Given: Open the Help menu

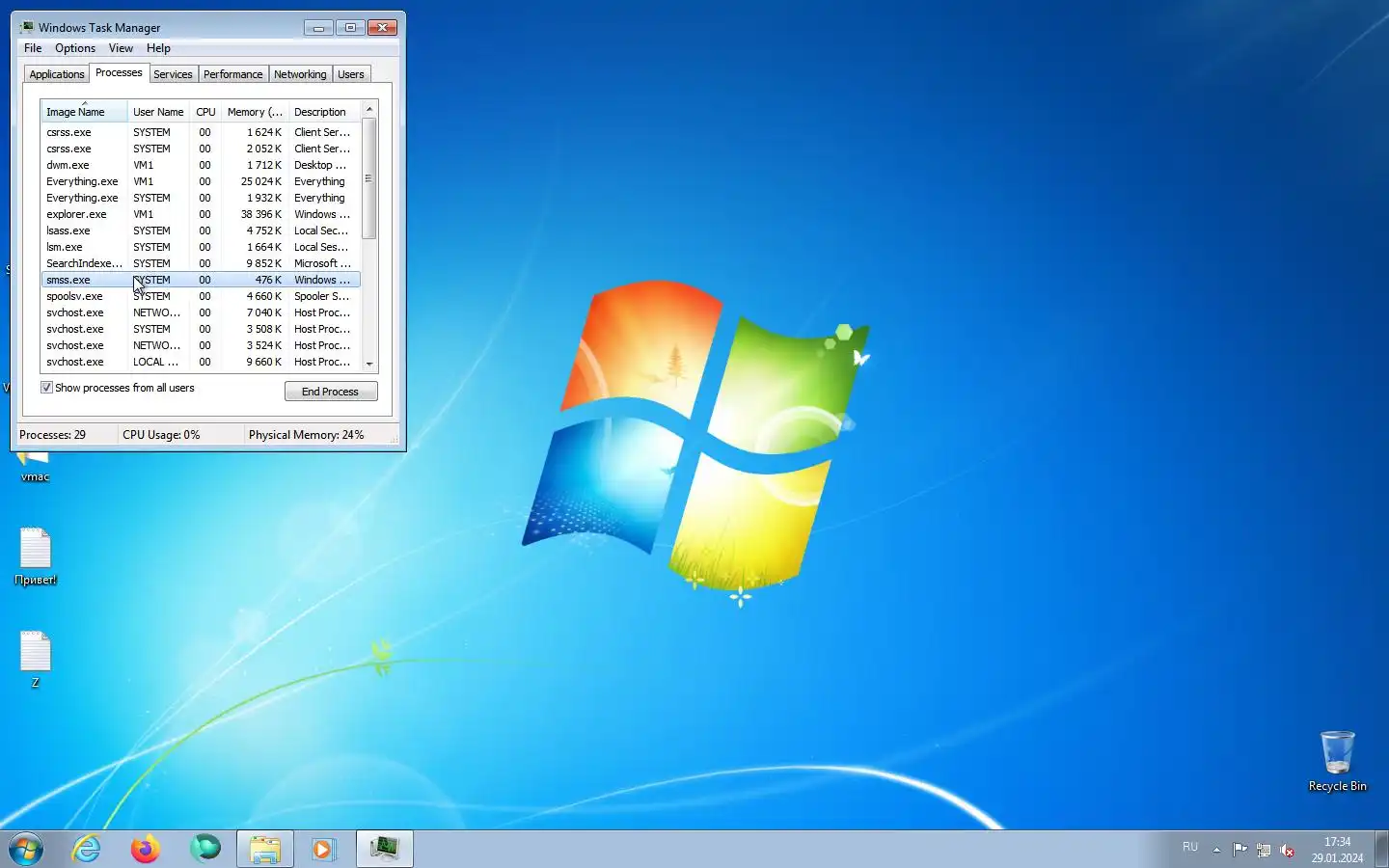Looking at the screenshot, I should (x=158, y=48).
